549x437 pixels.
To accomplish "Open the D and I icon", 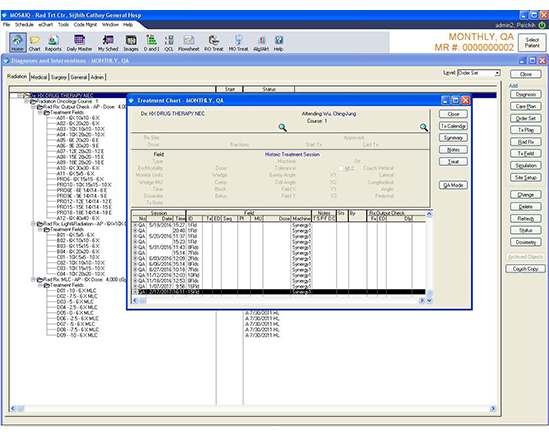I will coord(151,43).
